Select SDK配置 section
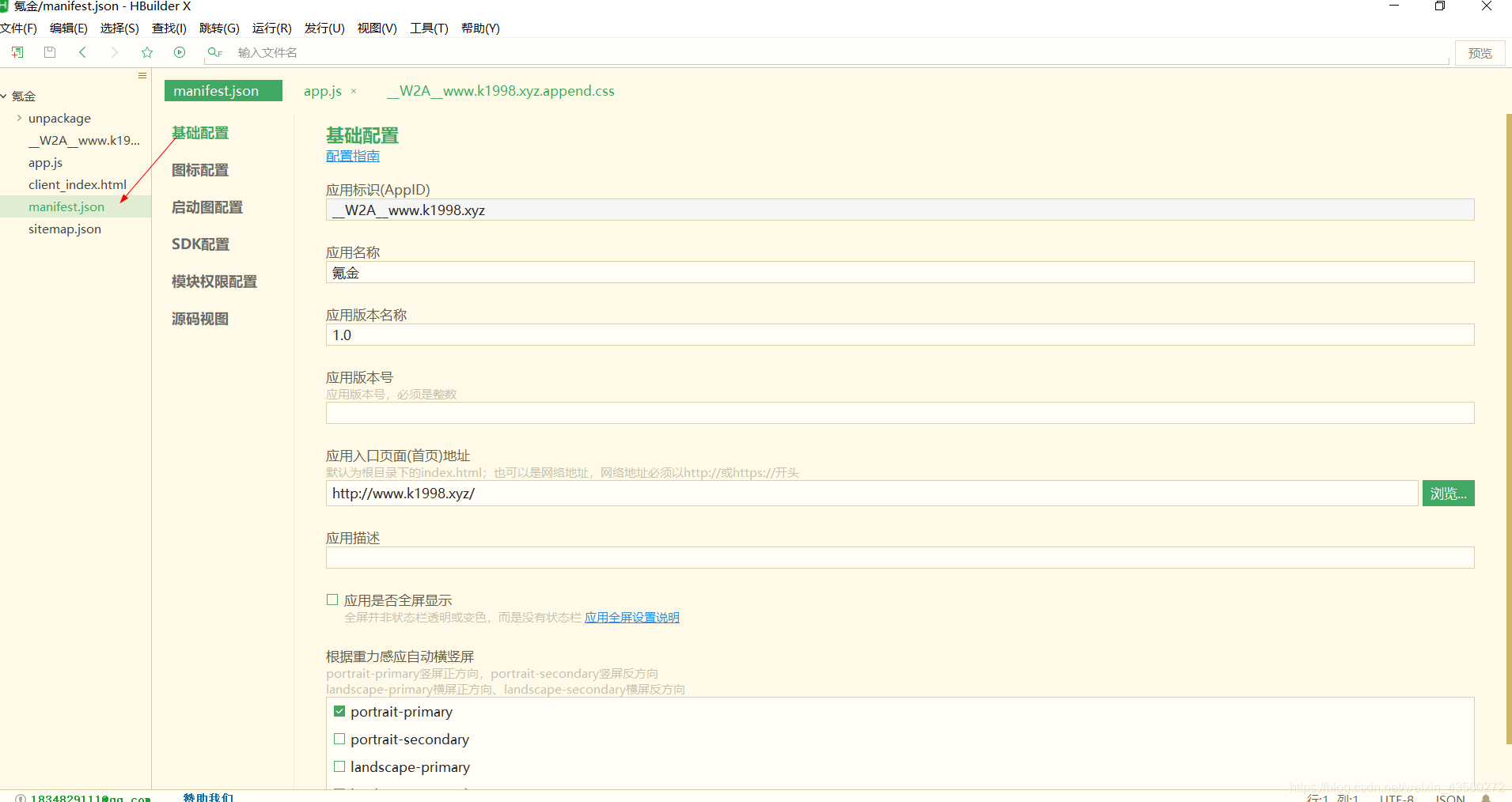The height and width of the screenshot is (802, 1512). pyautogui.click(x=200, y=244)
